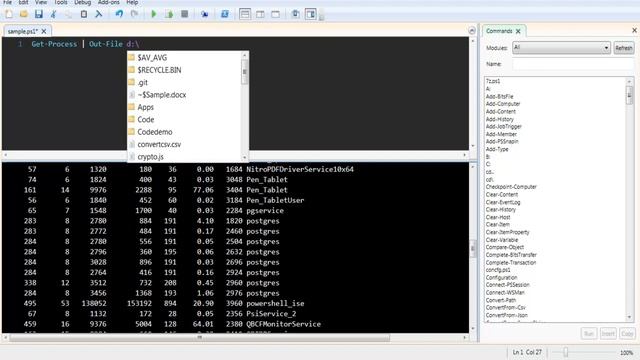The width and height of the screenshot is (640, 360).
Task: Open a New Remote PowerShell Tab icon
Action: (204, 14)
